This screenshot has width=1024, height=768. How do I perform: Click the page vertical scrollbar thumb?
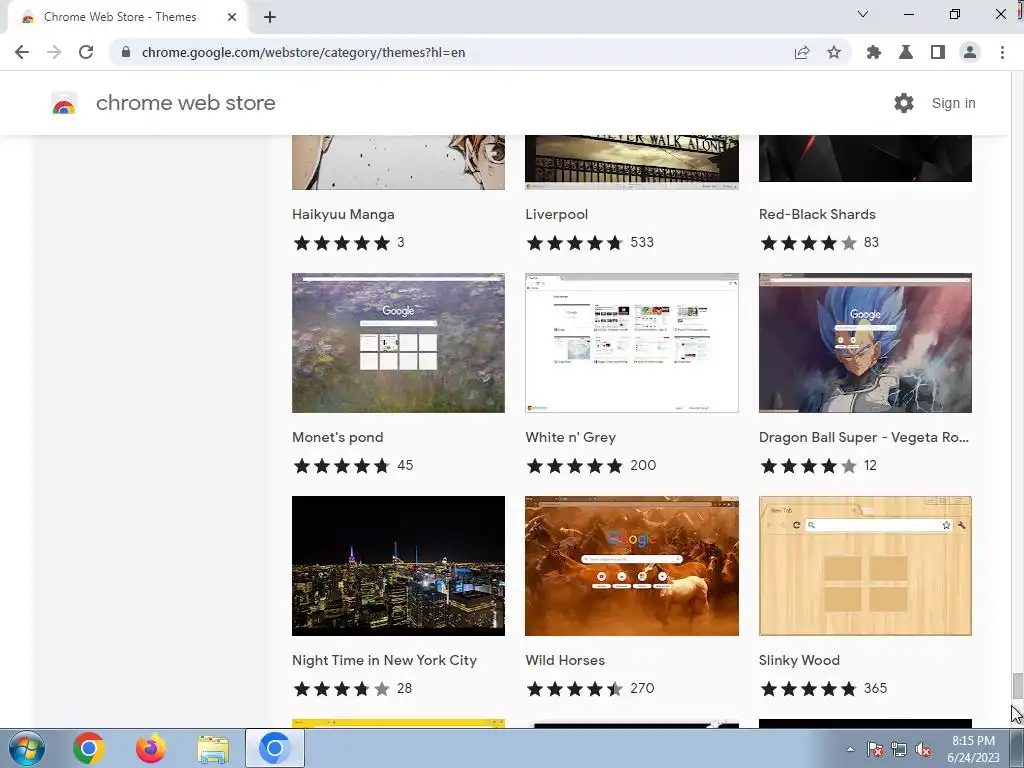(1017, 686)
